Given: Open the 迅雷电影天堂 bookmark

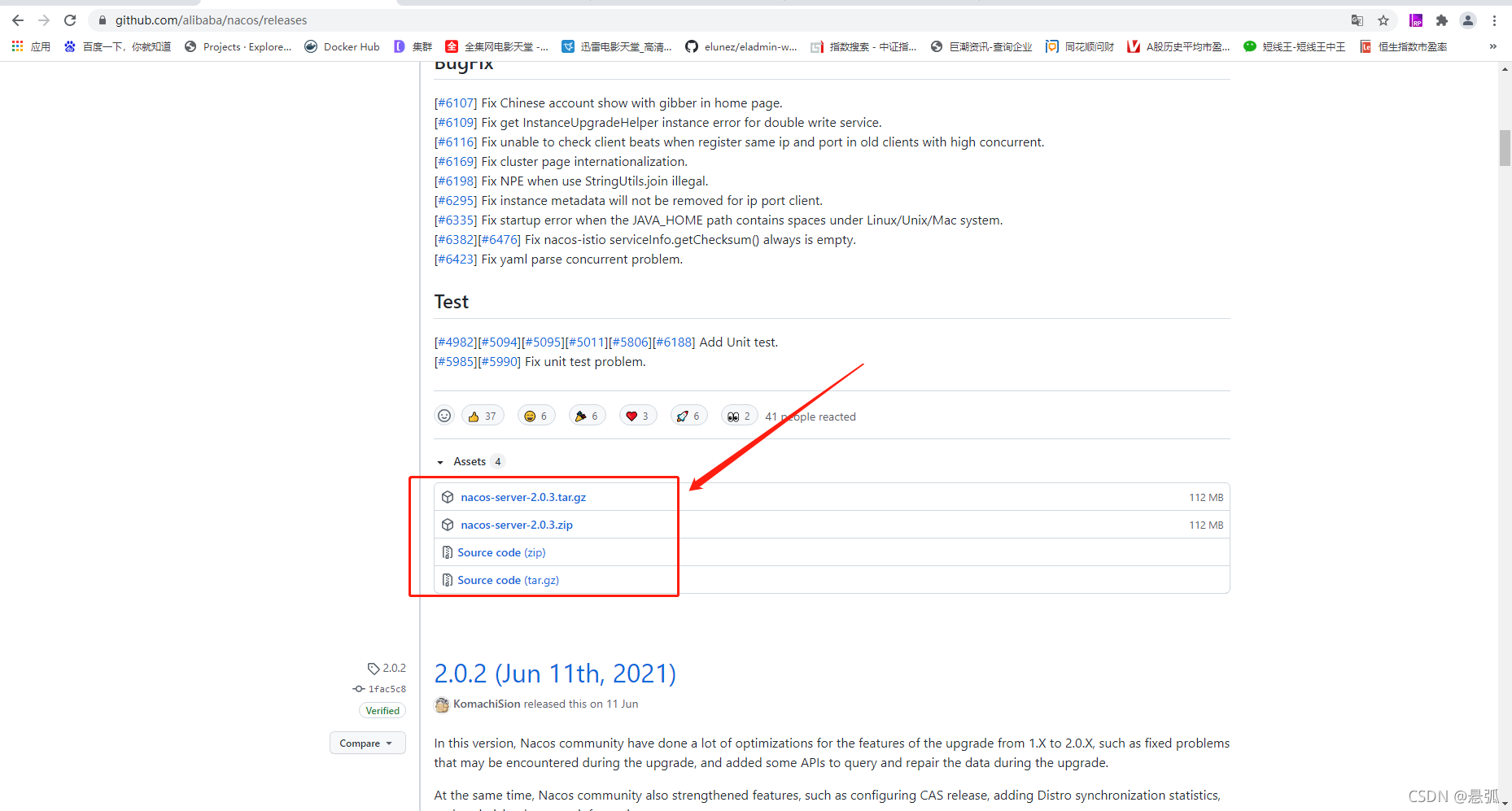Looking at the screenshot, I should (x=616, y=46).
